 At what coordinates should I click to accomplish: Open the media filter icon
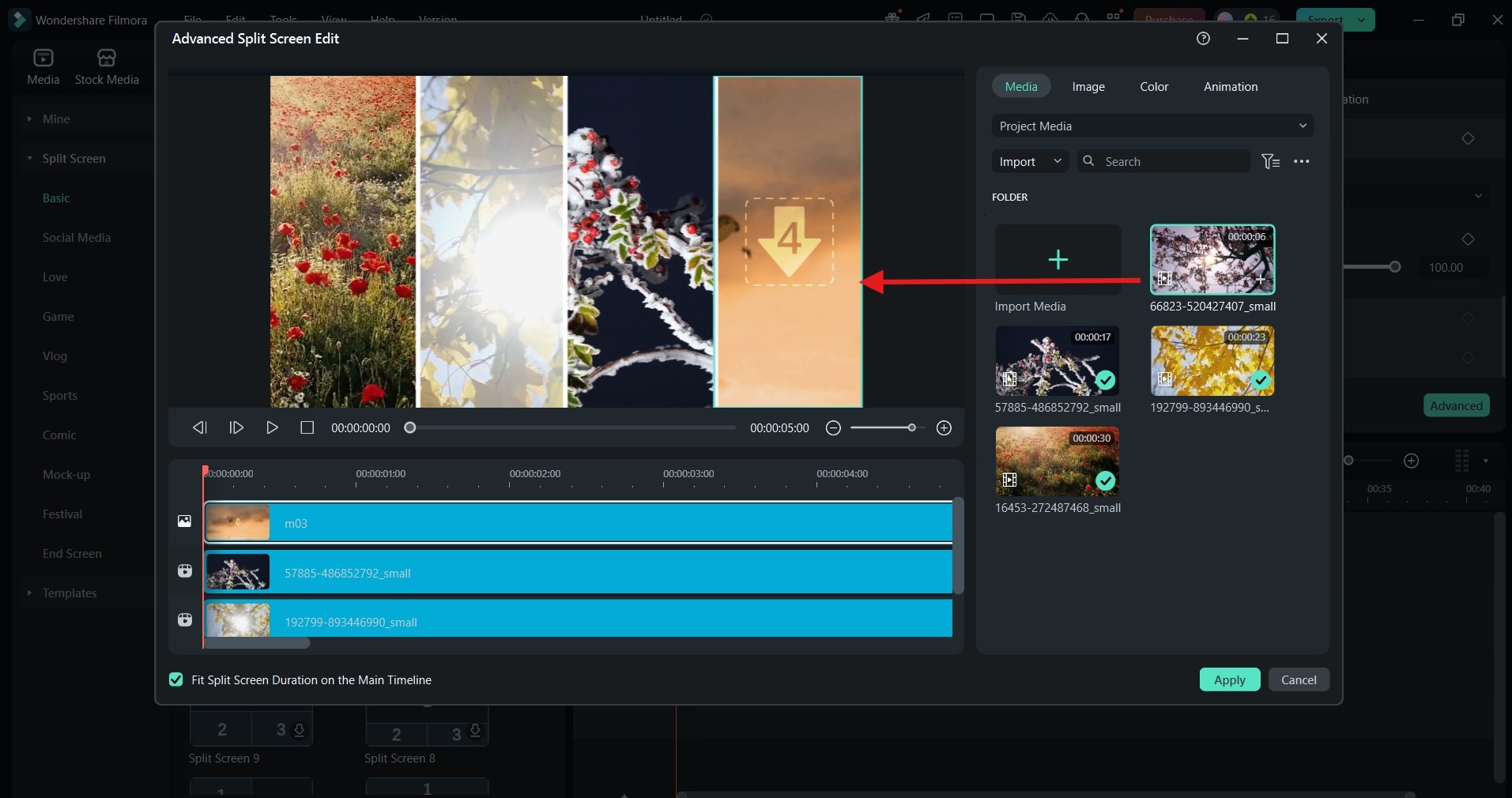coord(1270,161)
